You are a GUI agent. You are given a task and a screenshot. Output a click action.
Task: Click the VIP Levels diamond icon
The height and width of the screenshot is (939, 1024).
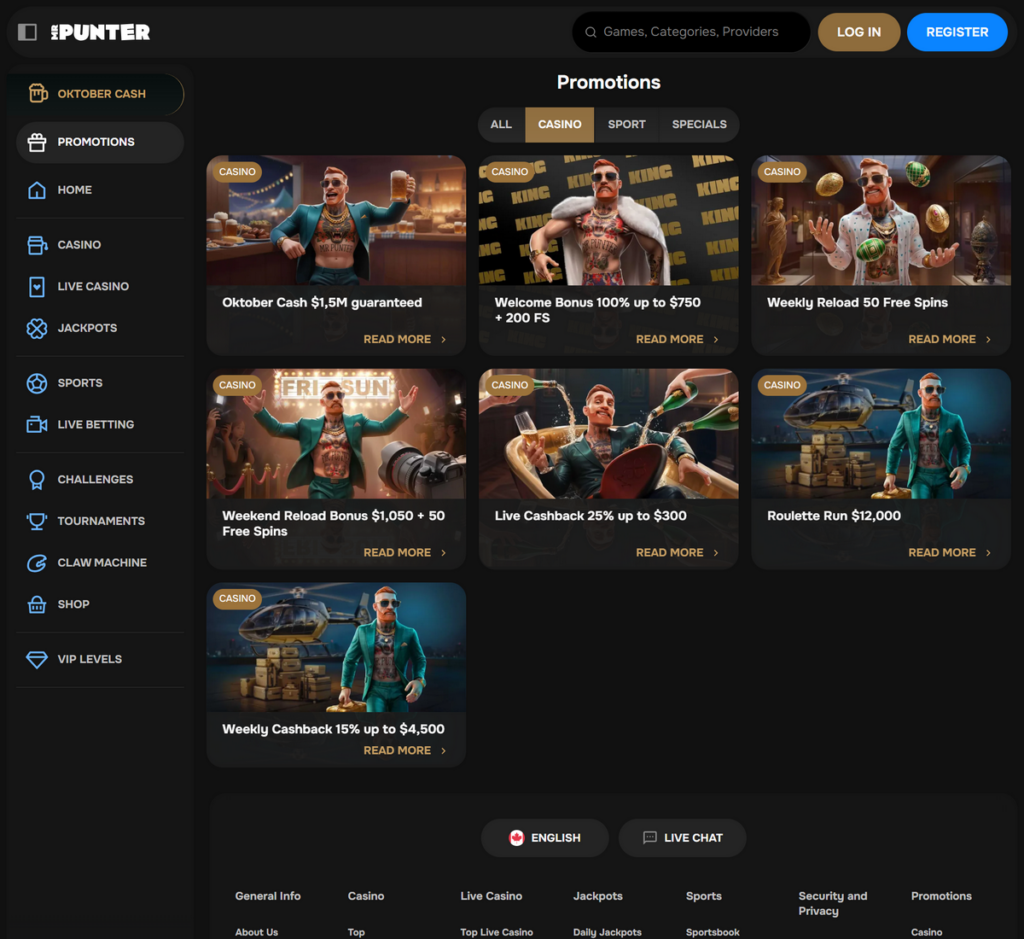coord(37,660)
